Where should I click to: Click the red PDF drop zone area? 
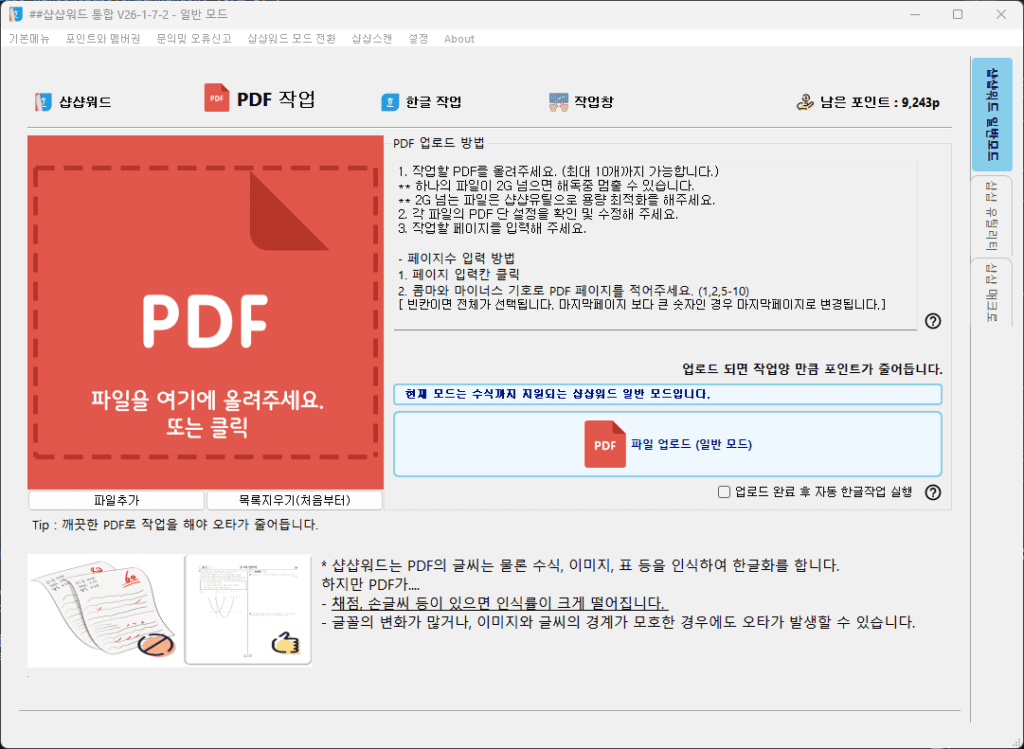205,312
